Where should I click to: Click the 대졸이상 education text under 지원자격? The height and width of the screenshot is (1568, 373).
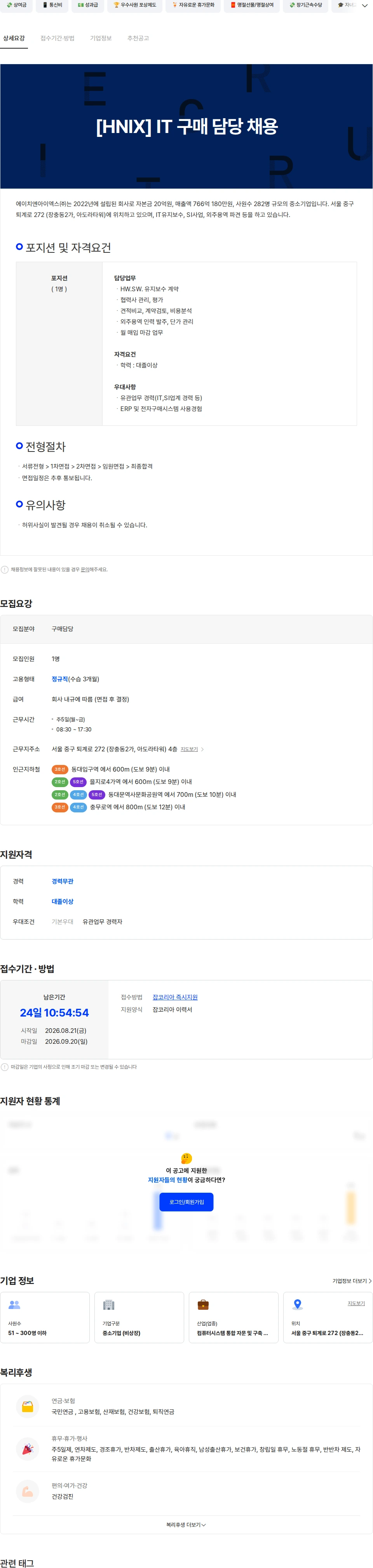[x=63, y=901]
